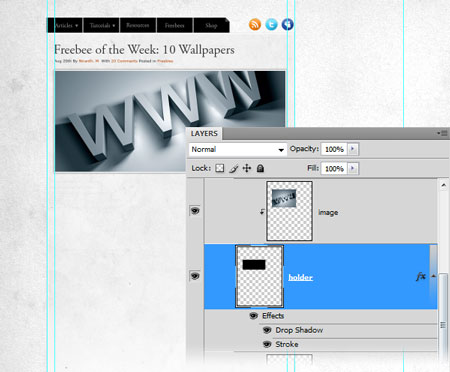Toggle the Drop Shadow effect visibility
Viewport: 450px width, 372px height.
click(267, 330)
